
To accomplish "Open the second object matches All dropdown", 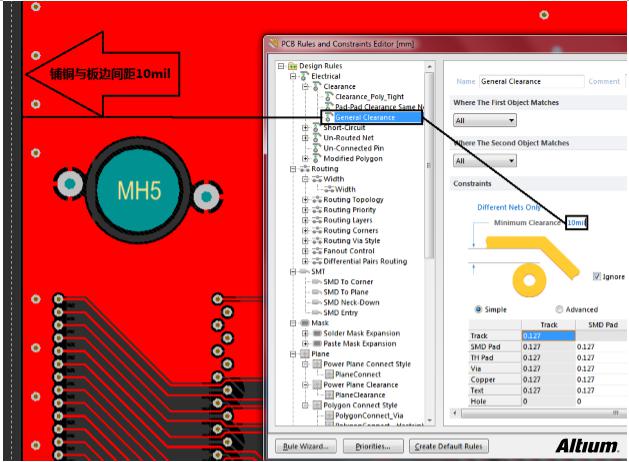I will point(484,160).
